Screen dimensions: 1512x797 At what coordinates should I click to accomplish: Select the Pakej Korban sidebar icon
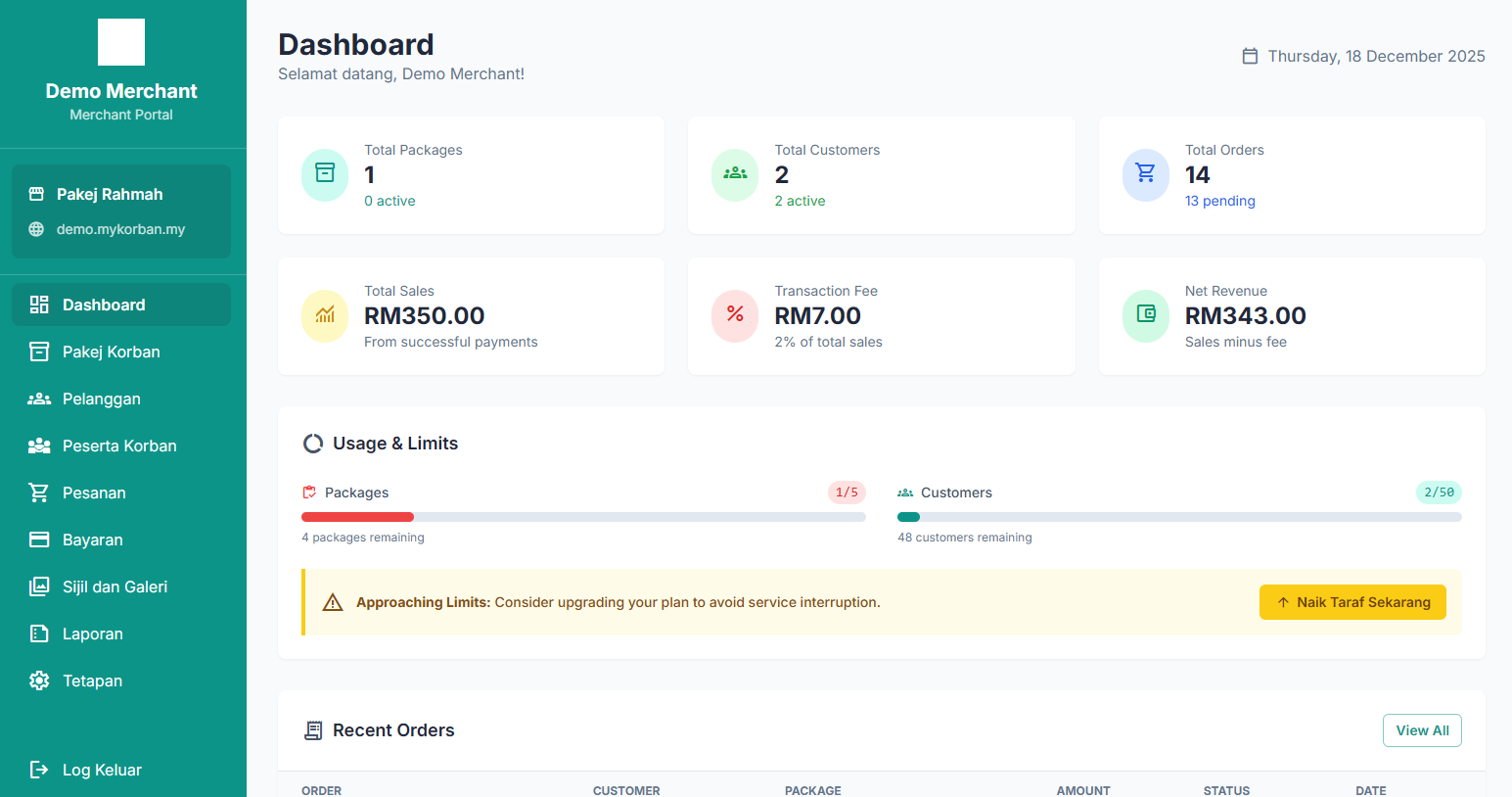39,352
